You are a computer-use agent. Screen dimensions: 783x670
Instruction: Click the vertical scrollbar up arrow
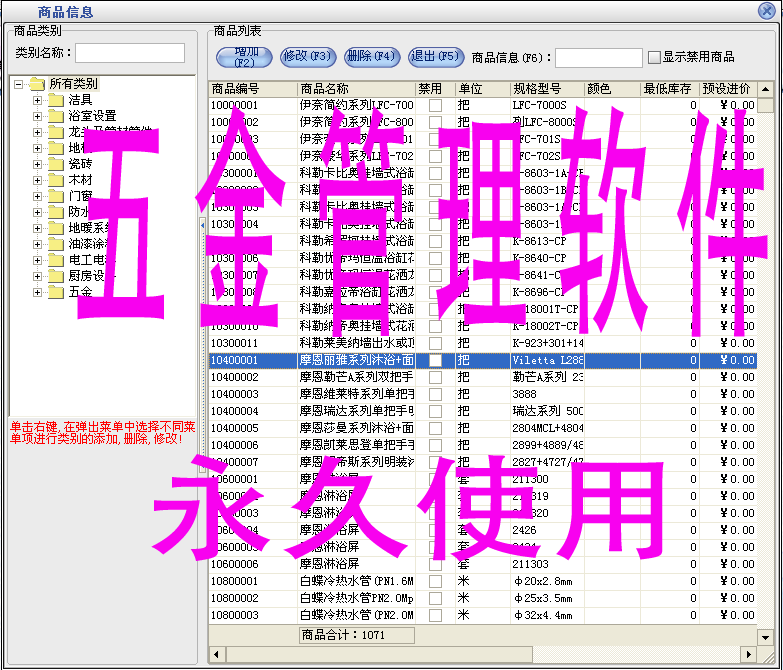coord(766,90)
